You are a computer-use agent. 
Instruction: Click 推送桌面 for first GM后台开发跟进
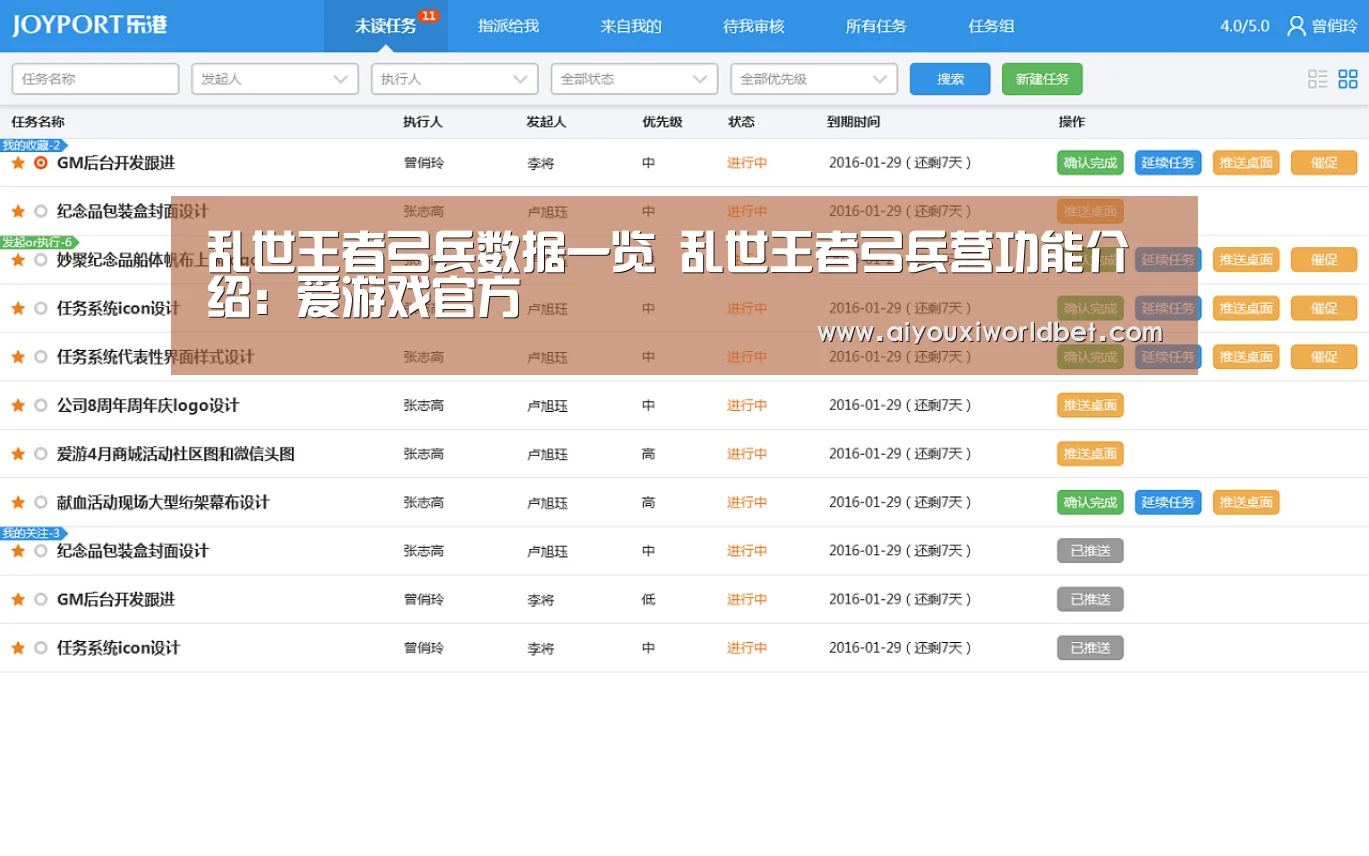[x=1246, y=163]
